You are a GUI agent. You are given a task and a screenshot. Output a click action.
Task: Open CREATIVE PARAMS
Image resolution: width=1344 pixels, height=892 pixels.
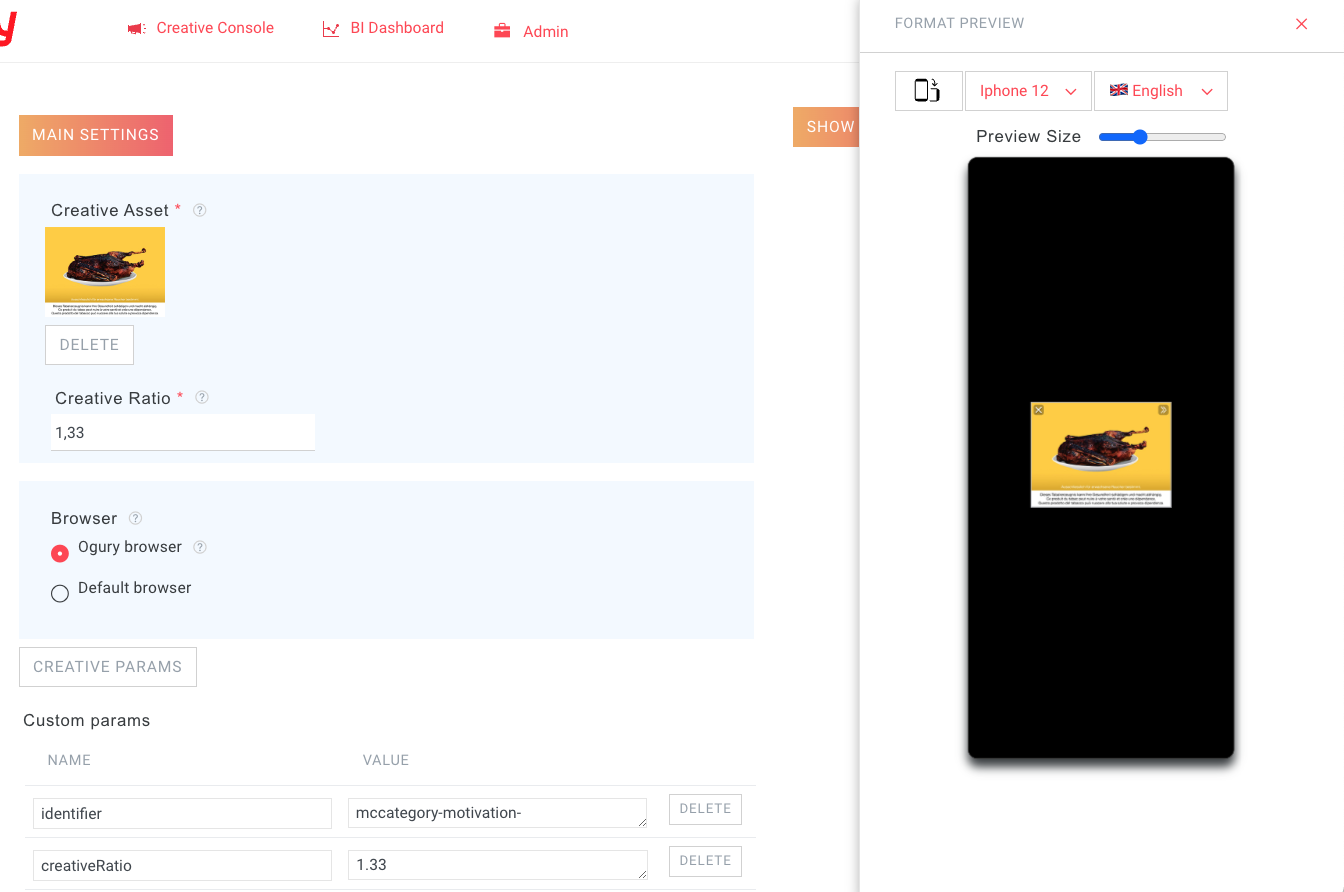coord(107,666)
